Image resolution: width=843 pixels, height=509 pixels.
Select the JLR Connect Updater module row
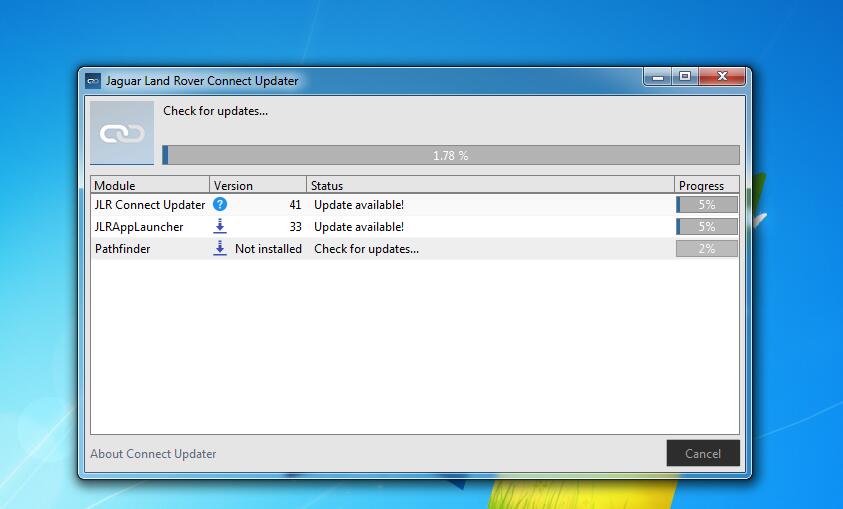click(x=415, y=204)
